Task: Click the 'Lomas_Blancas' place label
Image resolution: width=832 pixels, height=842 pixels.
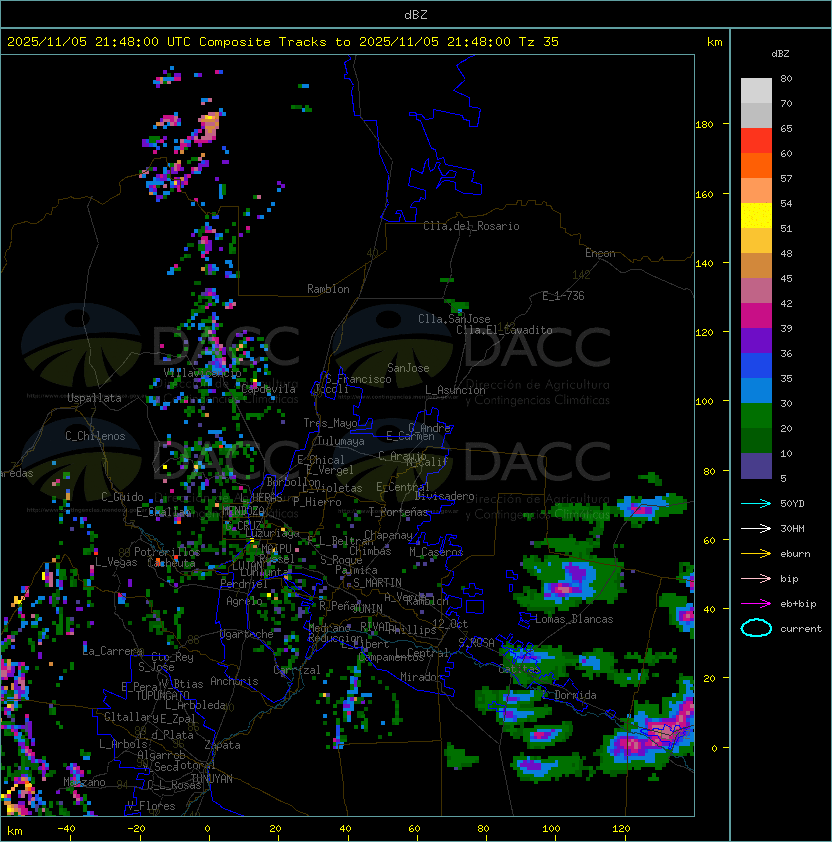Action: 574,619
